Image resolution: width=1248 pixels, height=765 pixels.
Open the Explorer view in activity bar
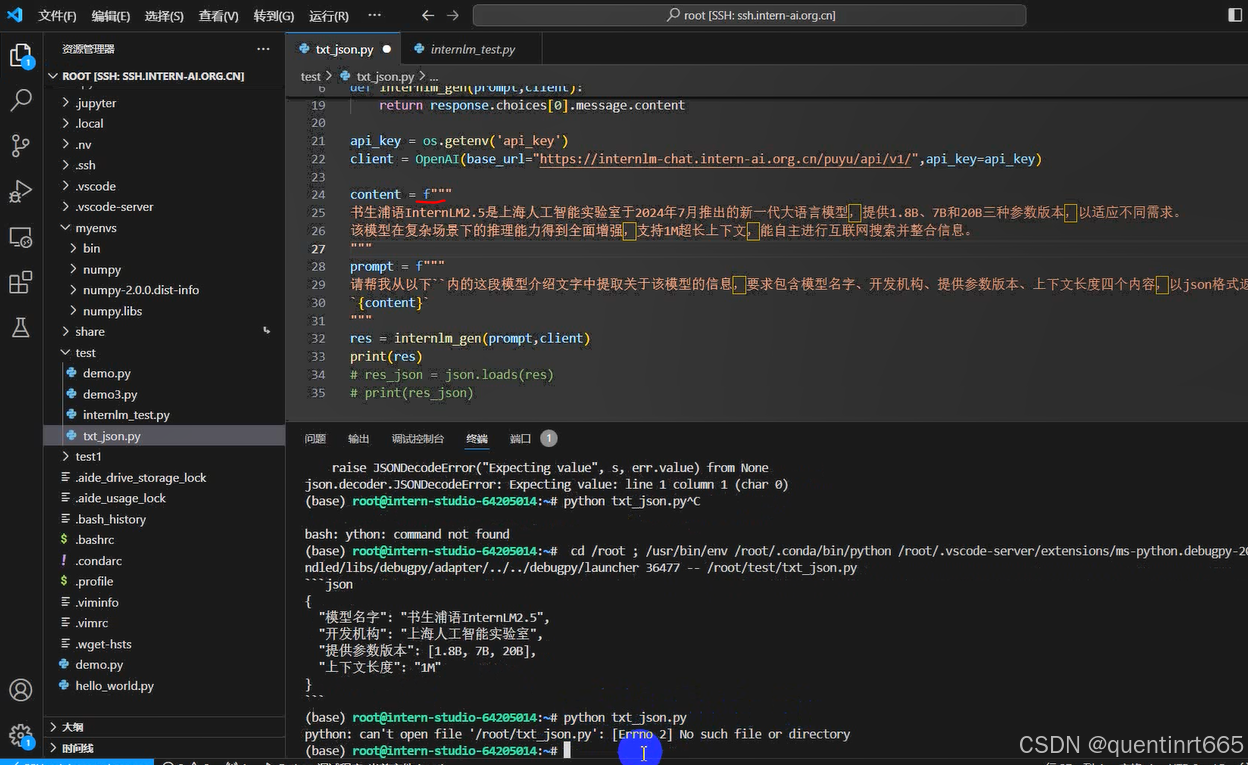pos(20,55)
